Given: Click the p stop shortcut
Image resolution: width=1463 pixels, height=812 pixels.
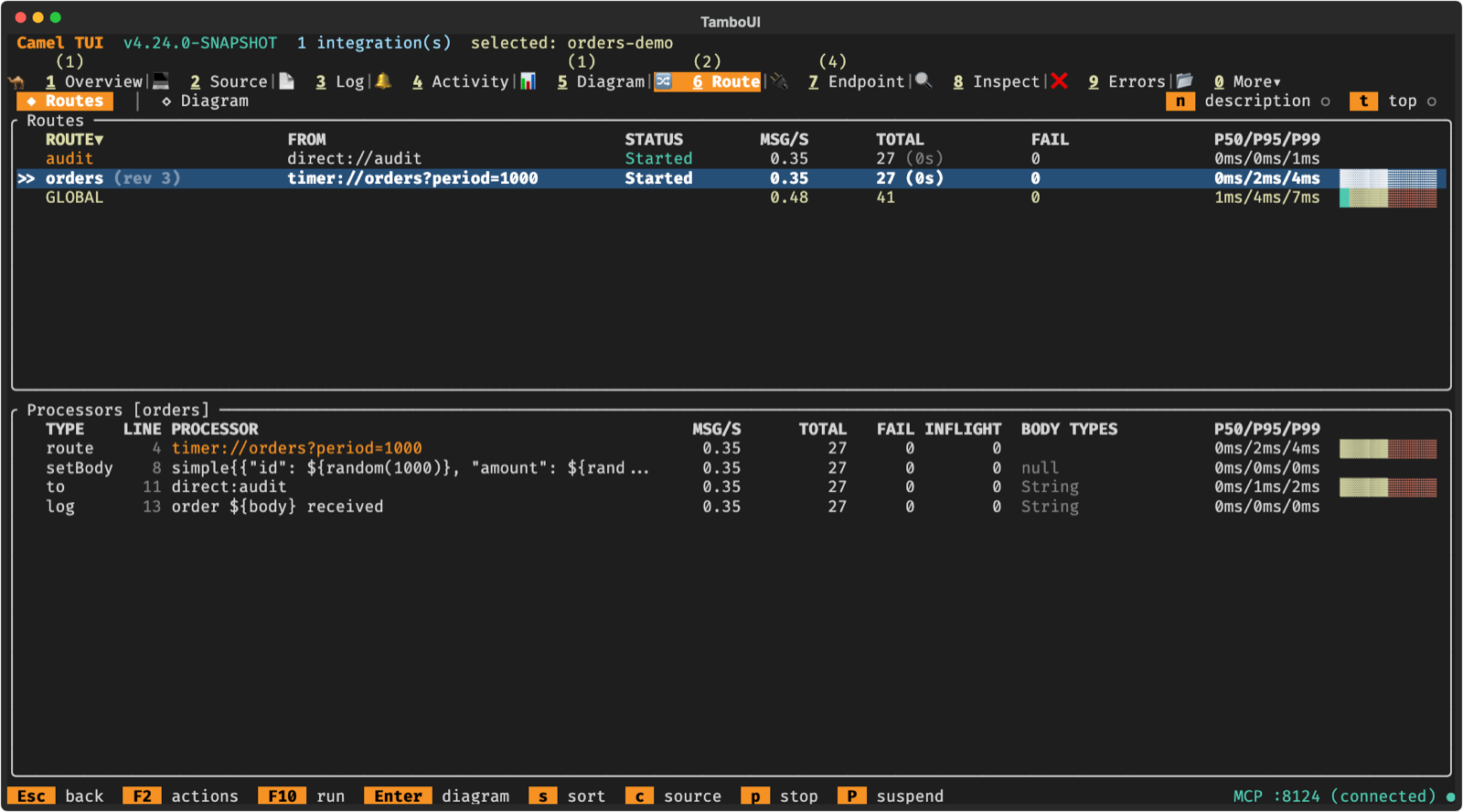Looking at the screenshot, I should coord(780,796).
